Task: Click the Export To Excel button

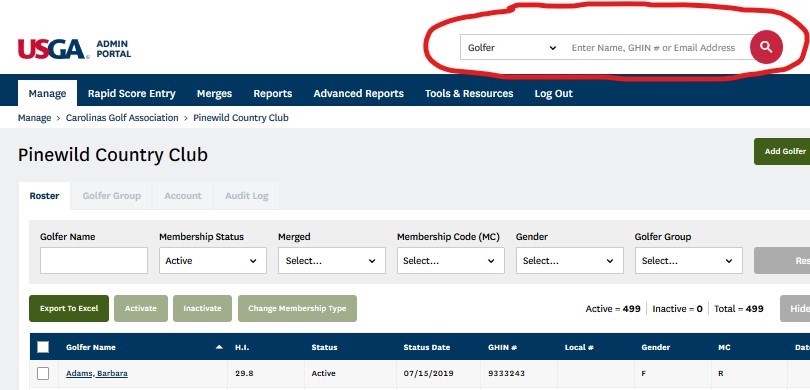Action: pyautogui.click(x=69, y=308)
